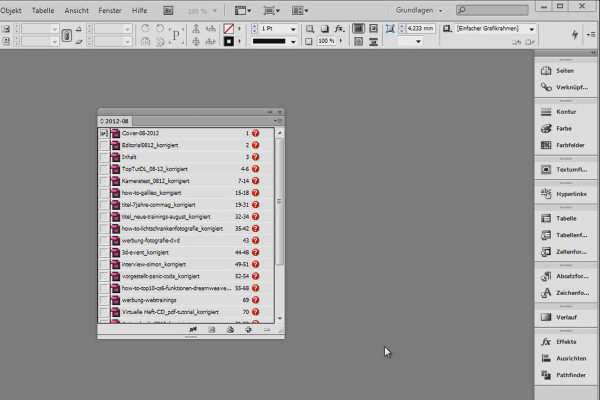Open the Objekt menu
The height and width of the screenshot is (400, 600).
click(11, 11)
